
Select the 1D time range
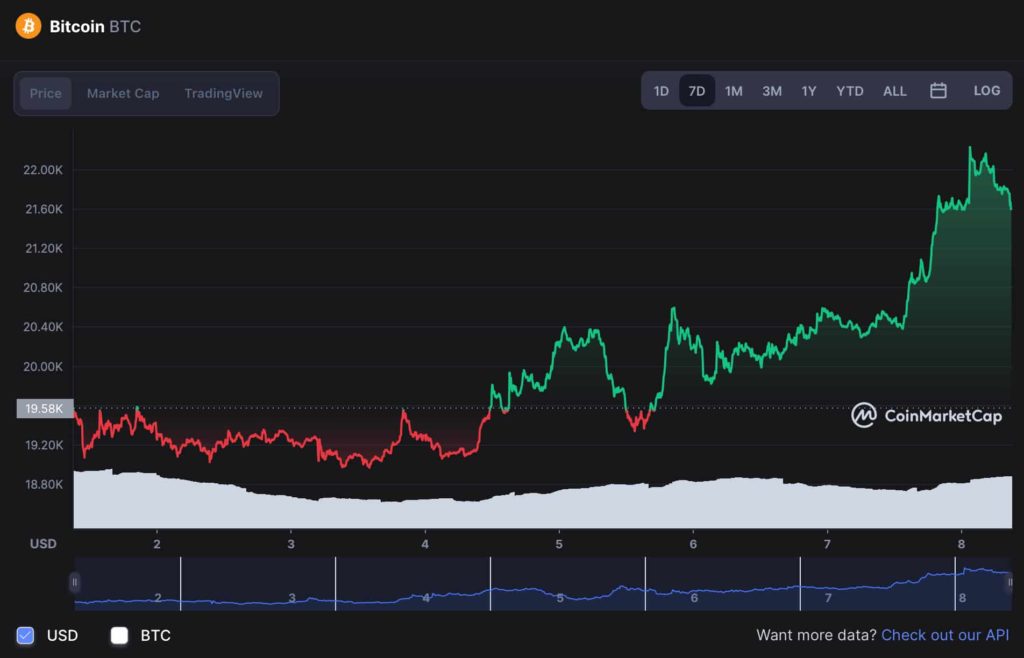click(661, 90)
